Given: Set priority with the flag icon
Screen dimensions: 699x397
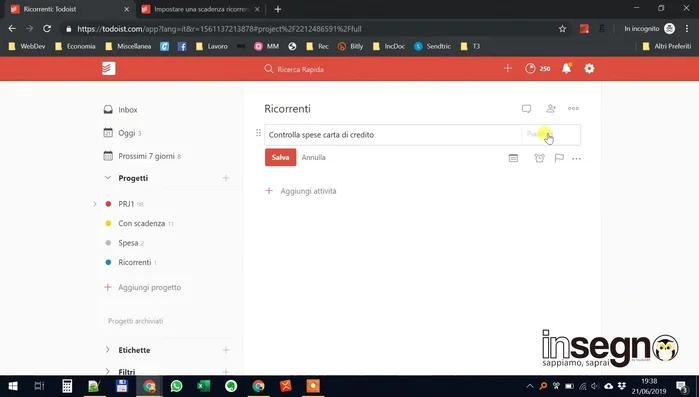Looking at the screenshot, I should 559,158.
